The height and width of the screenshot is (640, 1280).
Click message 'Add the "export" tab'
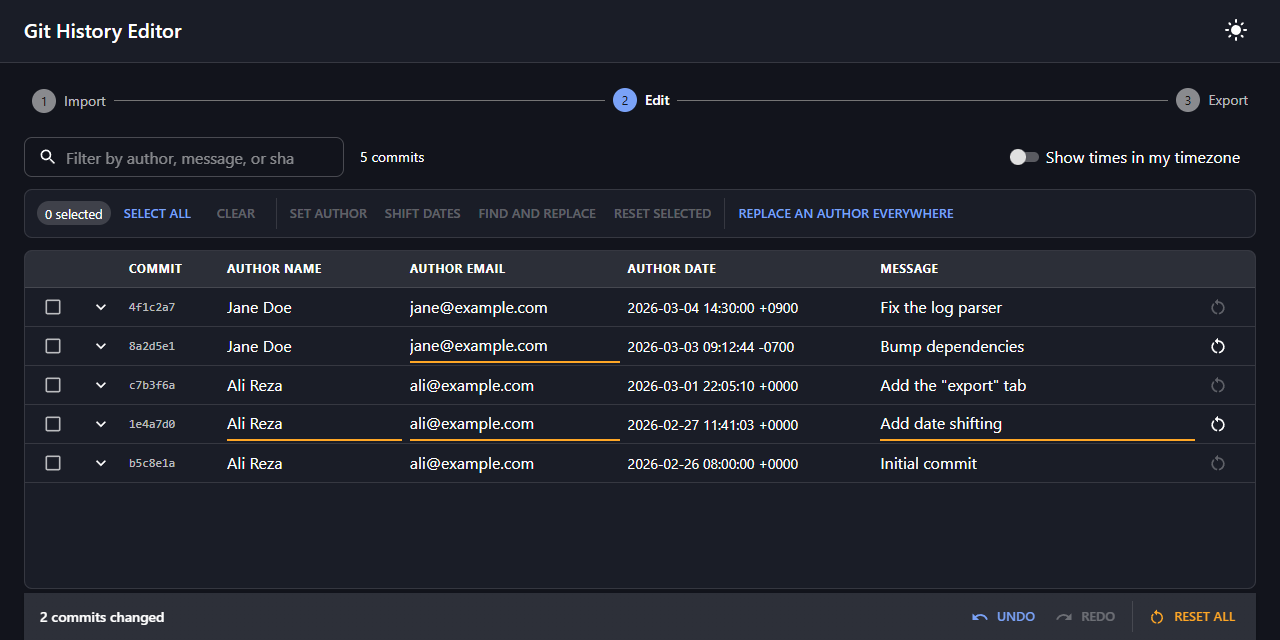point(953,385)
